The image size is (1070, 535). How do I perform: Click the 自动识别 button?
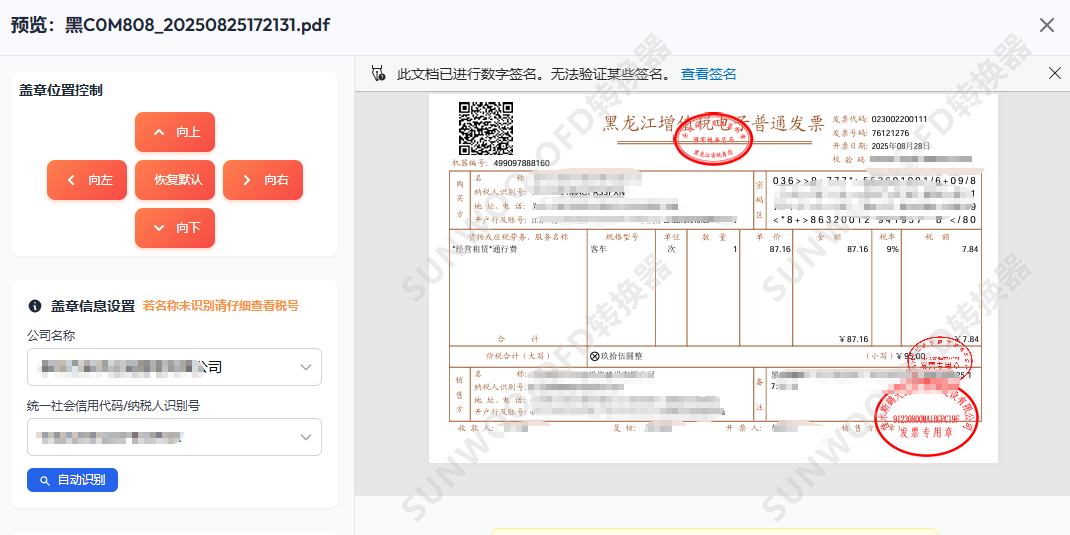coord(72,480)
